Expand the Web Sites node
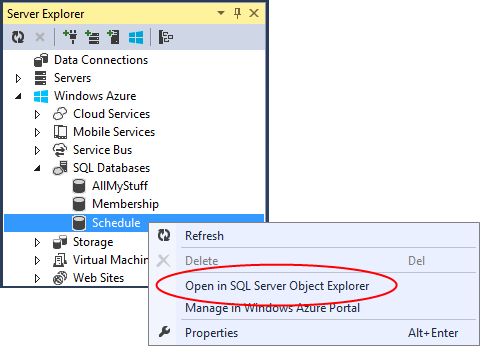Image resolution: width=500 pixels, height=360 pixels. 37,278
